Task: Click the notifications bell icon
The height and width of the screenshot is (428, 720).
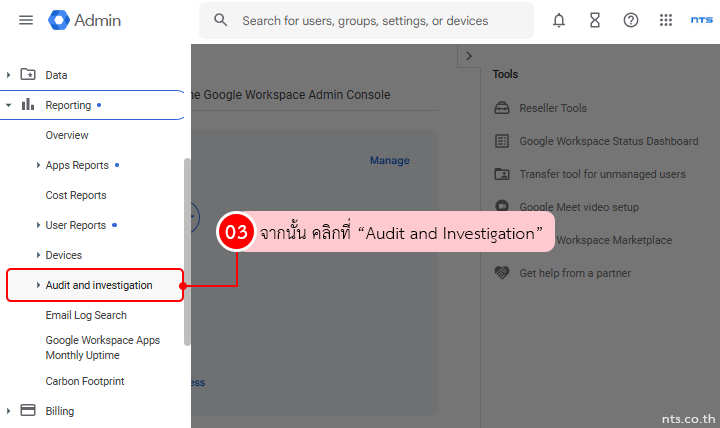Action: point(559,20)
